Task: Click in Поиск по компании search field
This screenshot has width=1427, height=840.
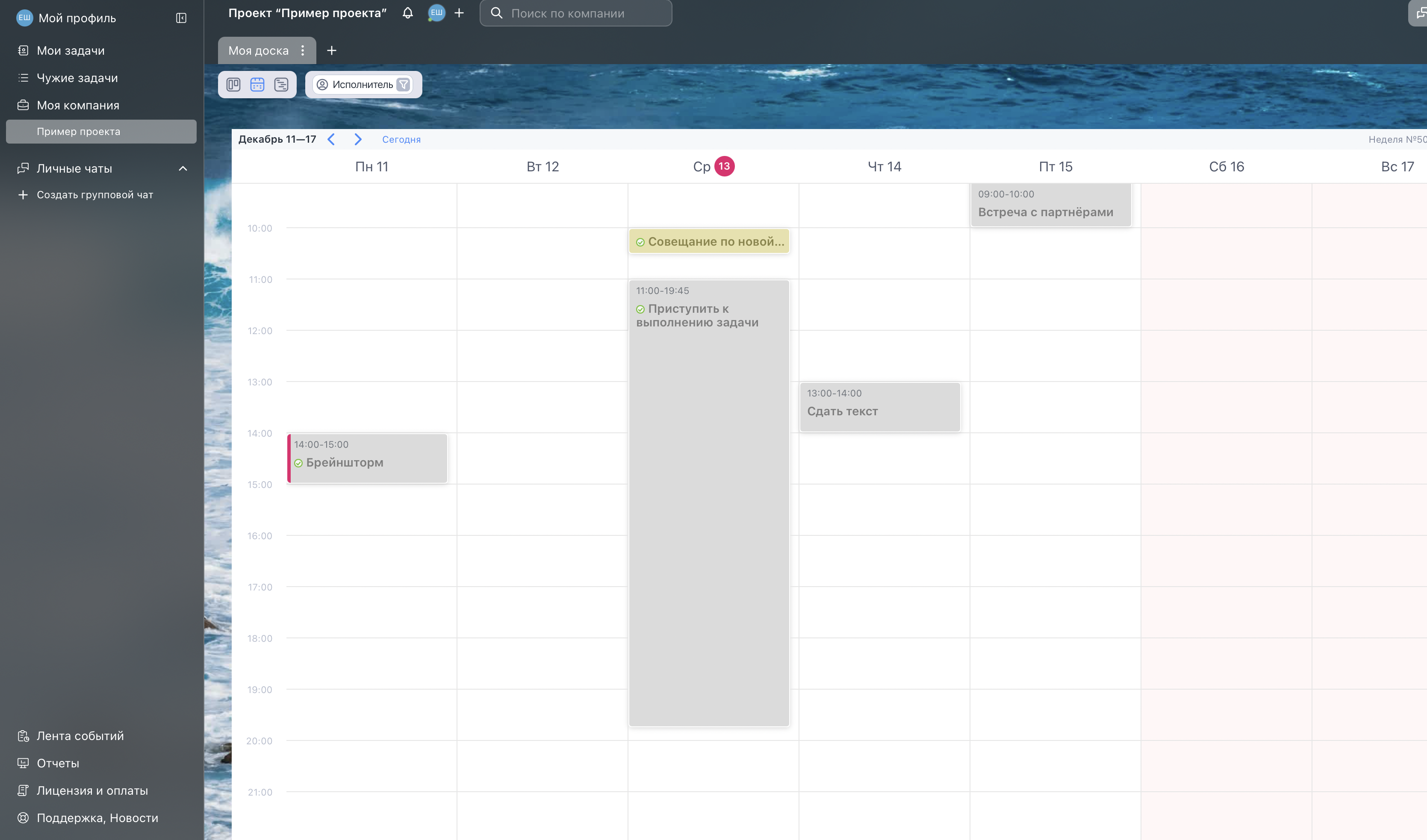Action: (x=576, y=13)
